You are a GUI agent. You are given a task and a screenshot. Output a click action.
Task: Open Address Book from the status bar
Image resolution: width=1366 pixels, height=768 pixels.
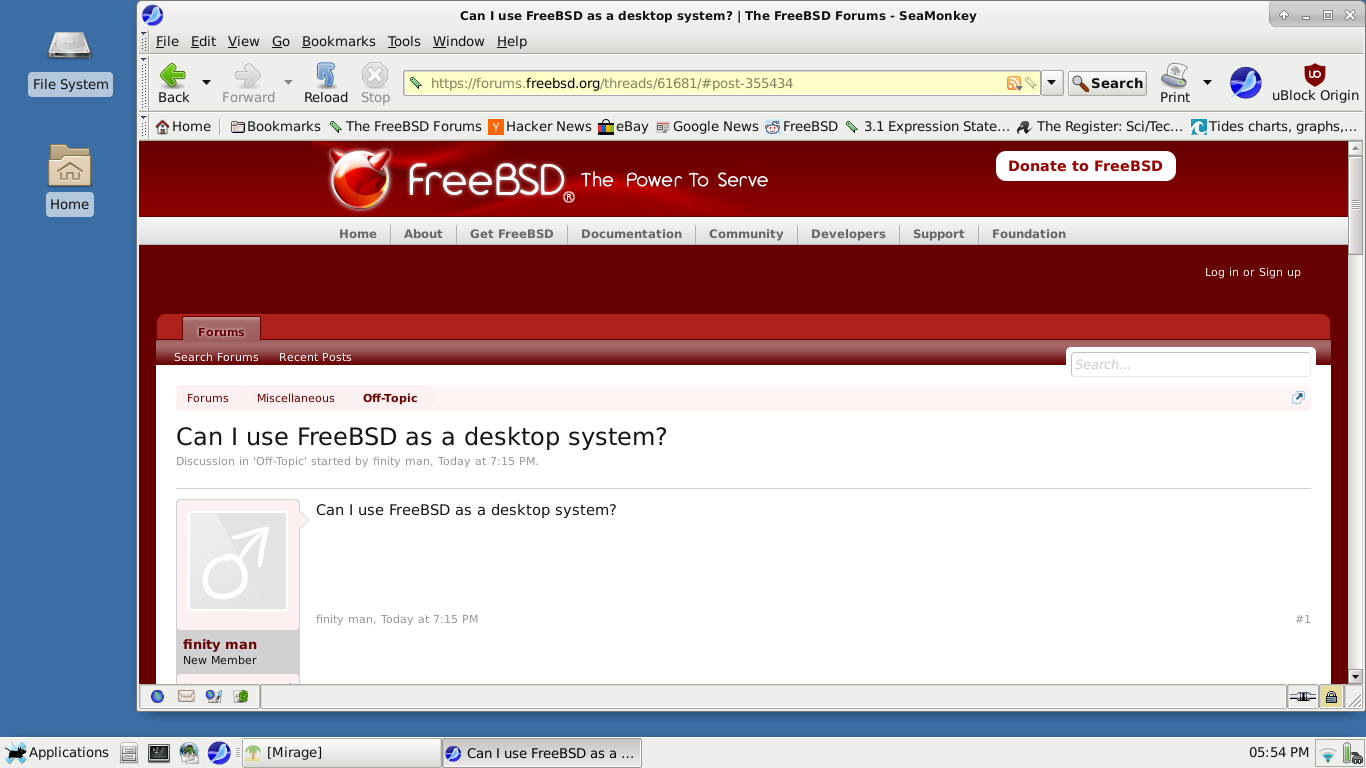point(240,696)
